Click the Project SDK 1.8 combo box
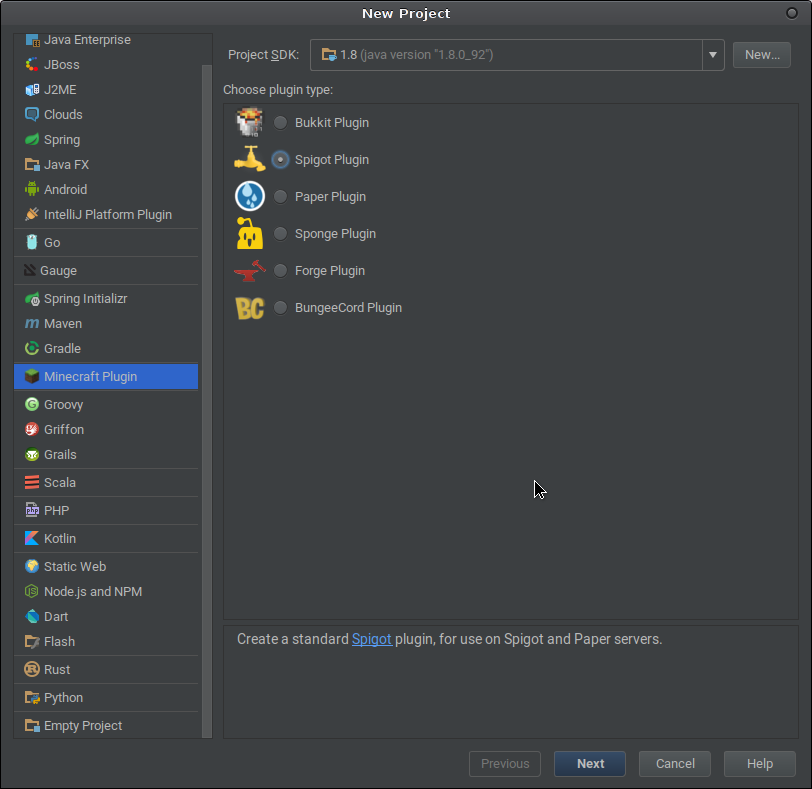Screen dimensions: 812x789 pos(506,55)
